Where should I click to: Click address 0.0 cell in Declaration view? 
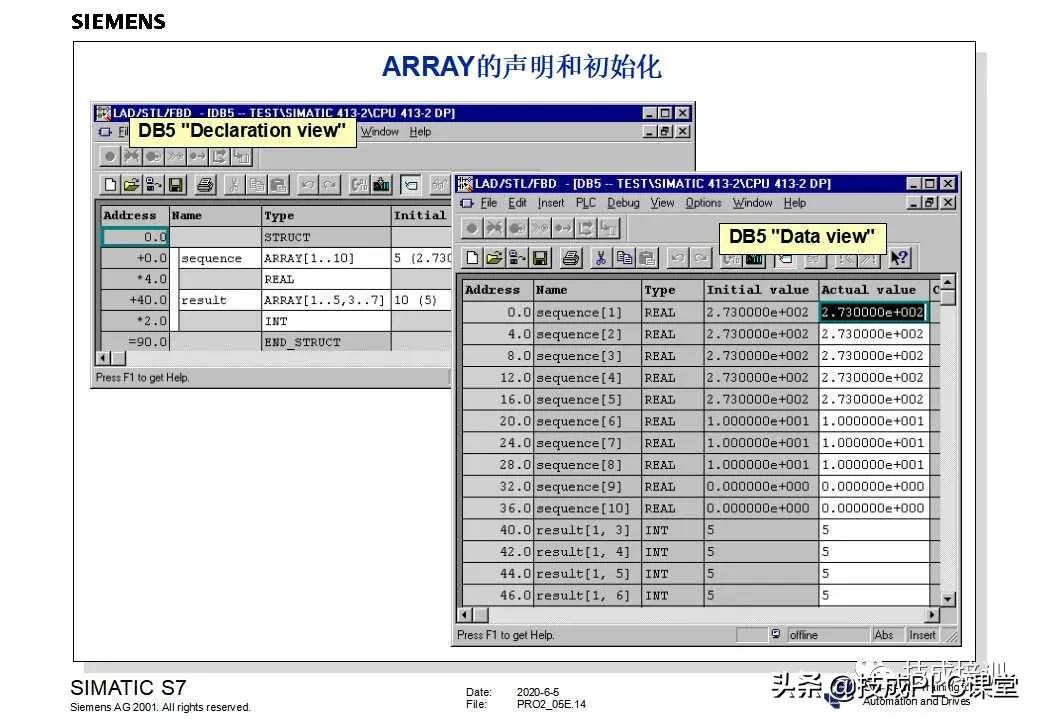click(x=135, y=237)
